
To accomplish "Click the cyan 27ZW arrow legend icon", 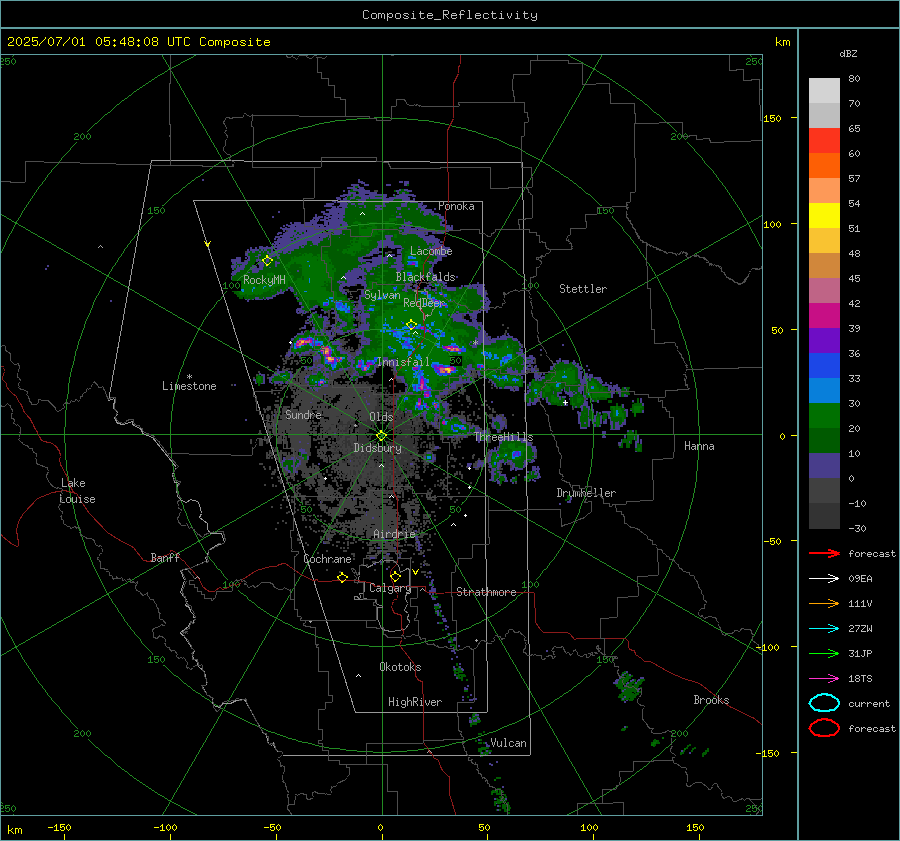I will (x=824, y=629).
